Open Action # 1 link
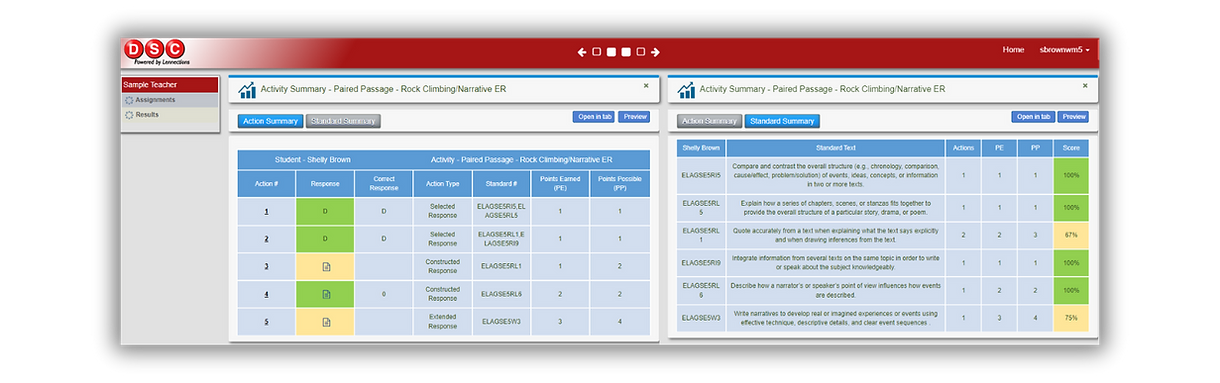The image size is (1220, 383). click(266, 211)
